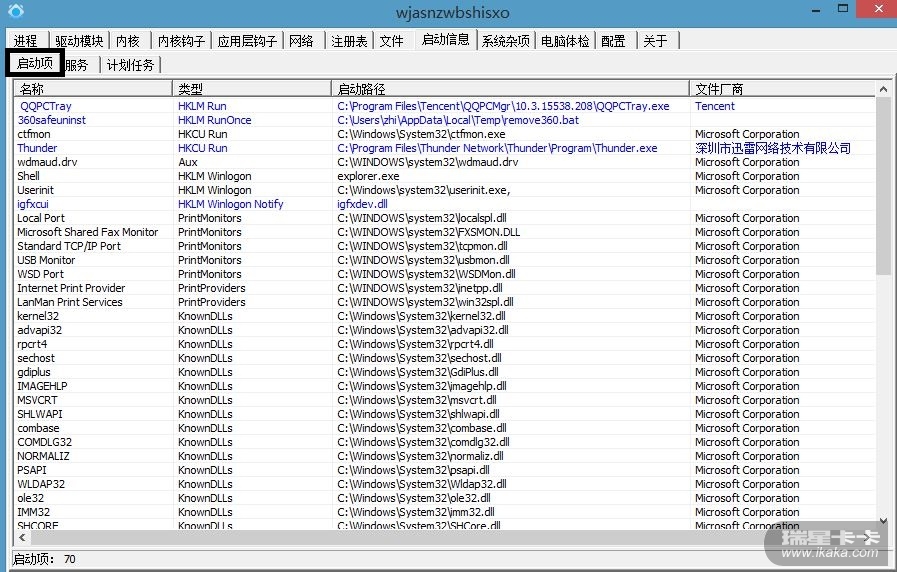Click the vertical scrollbar down arrow
The image size is (897, 572).
click(883, 521)
